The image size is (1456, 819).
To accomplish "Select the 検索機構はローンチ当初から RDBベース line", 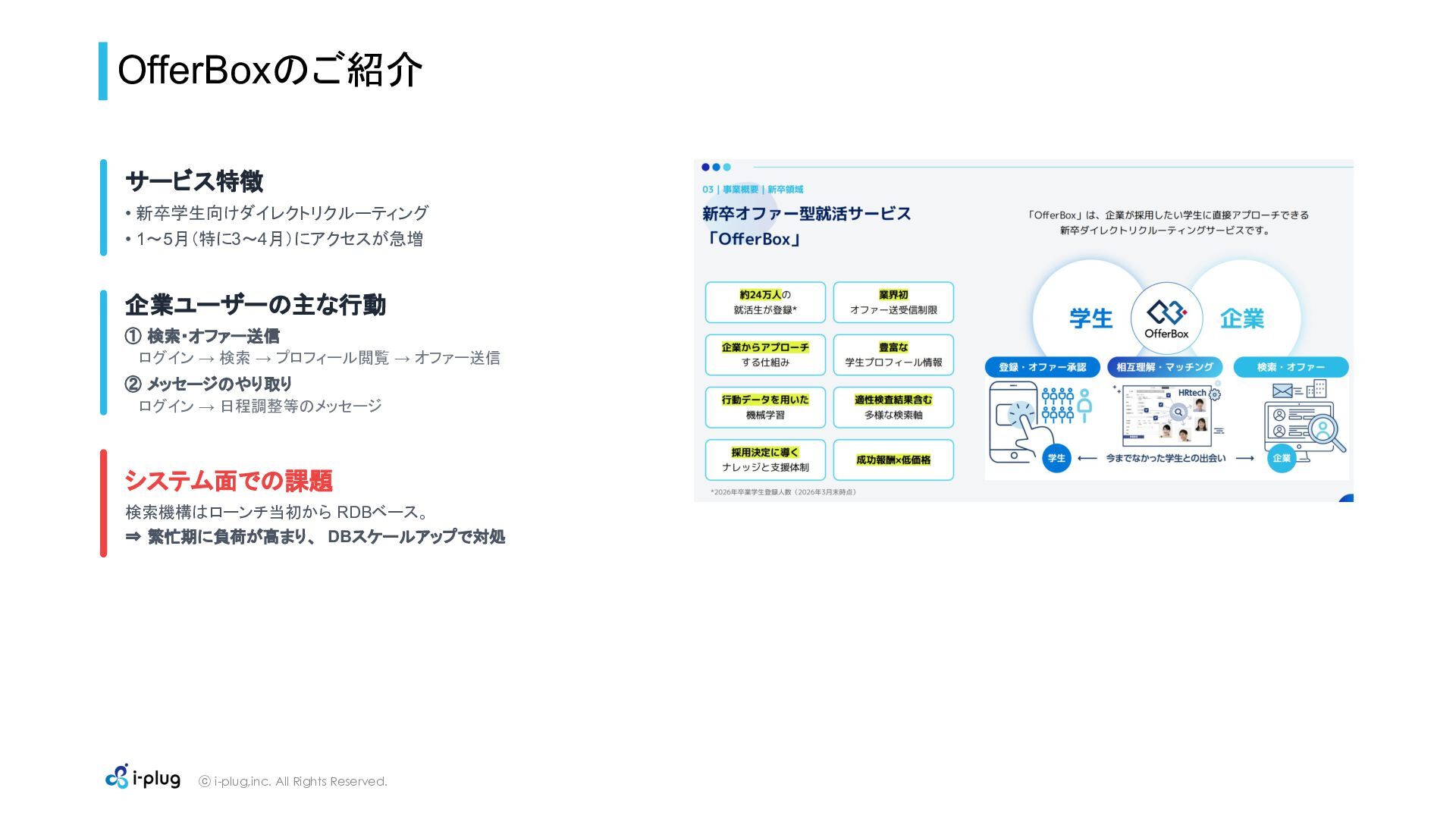I will pyautogui.click(x=277, y=513).
